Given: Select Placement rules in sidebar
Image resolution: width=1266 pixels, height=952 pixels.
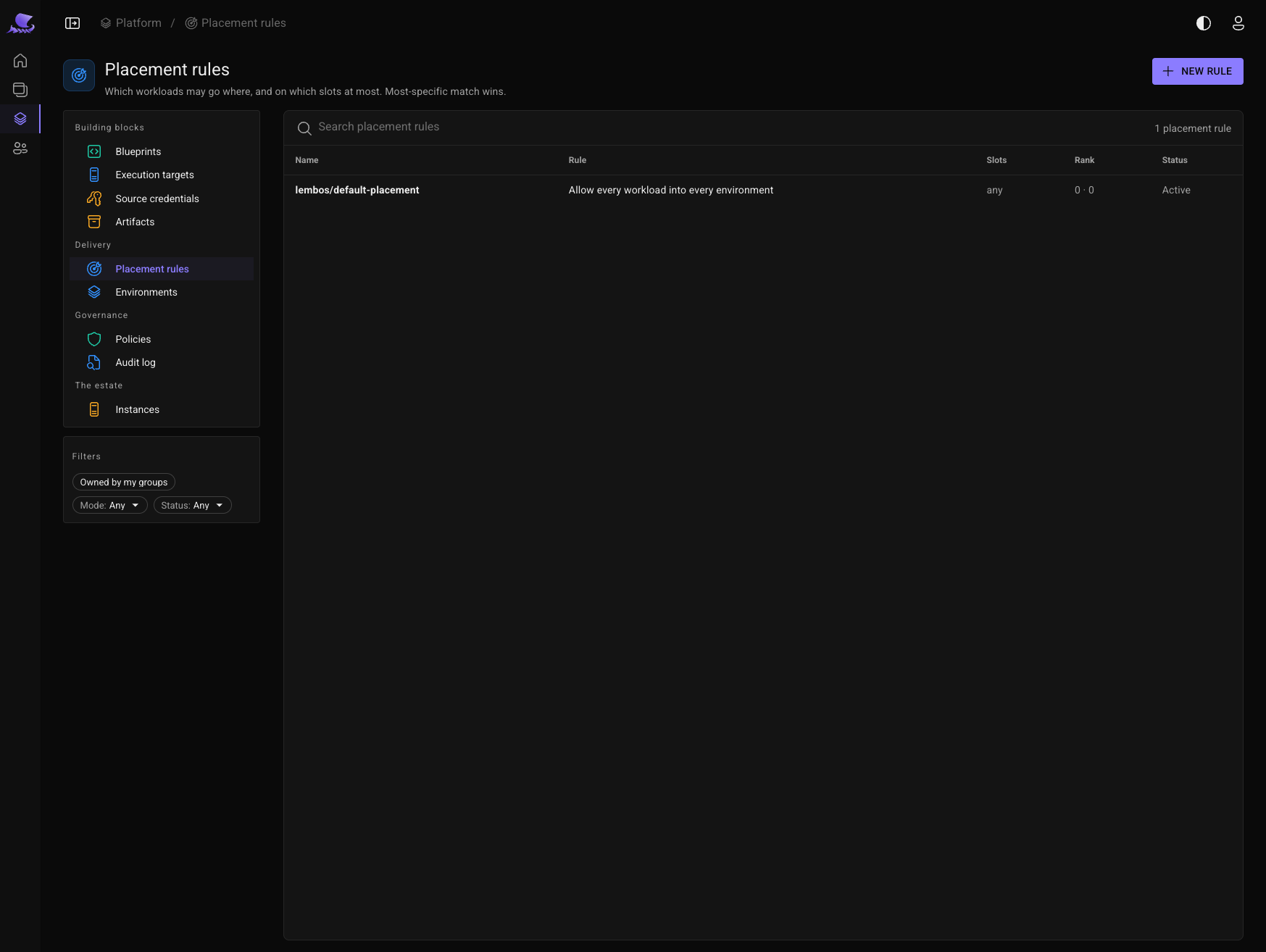Looking at the screenshot, I should [x=162, y=269].
